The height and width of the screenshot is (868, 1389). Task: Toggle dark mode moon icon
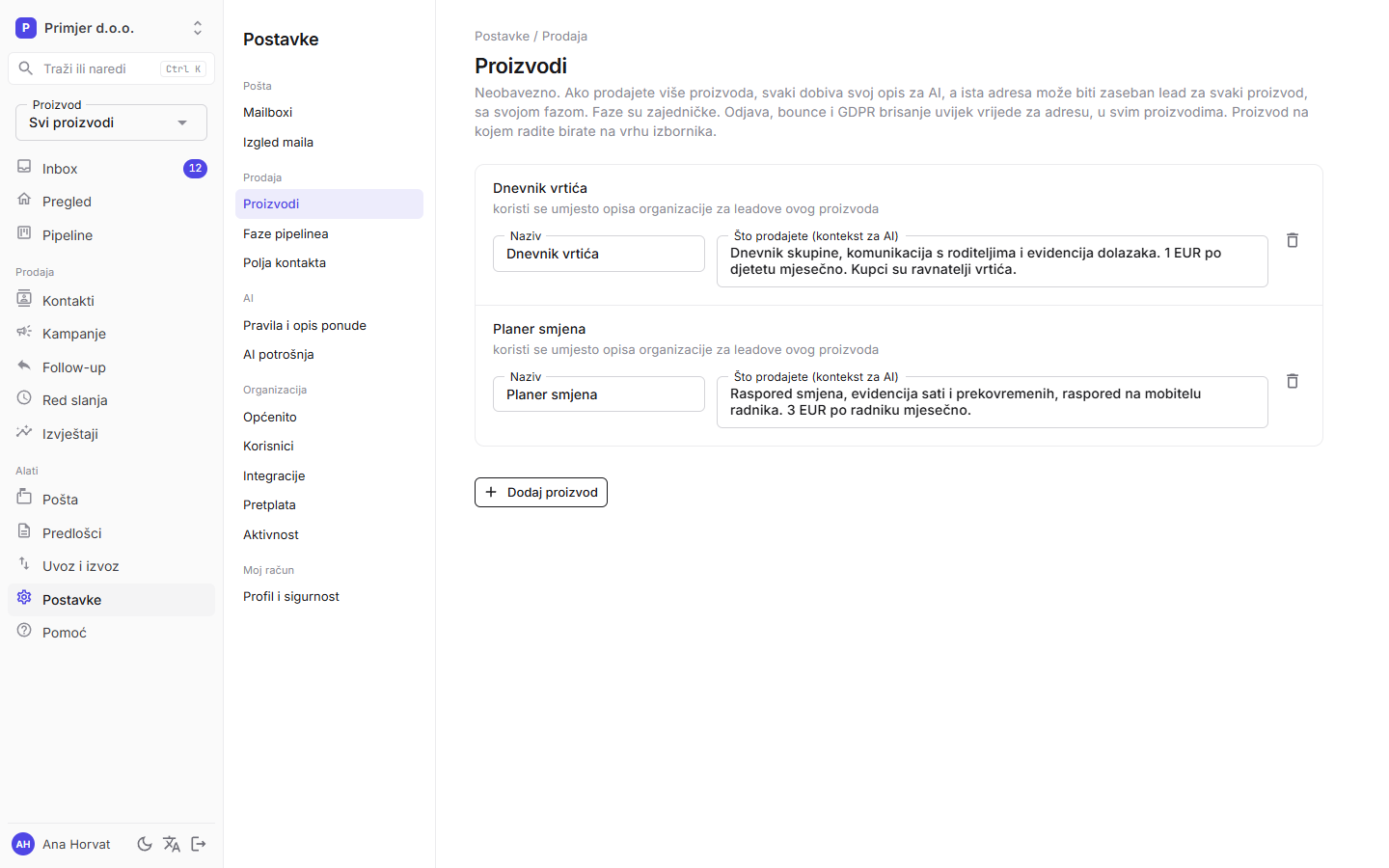145,844
